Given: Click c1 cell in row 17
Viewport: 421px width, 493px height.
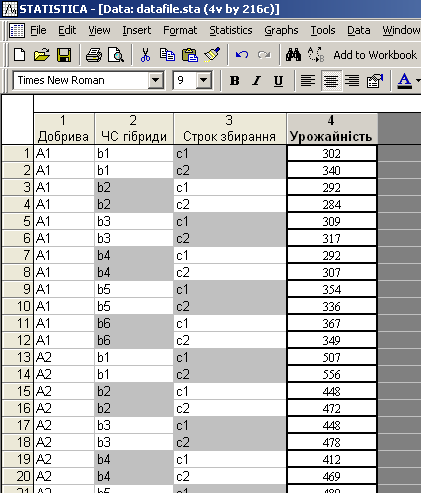Looking at the screenshot, I should (230, 425).
